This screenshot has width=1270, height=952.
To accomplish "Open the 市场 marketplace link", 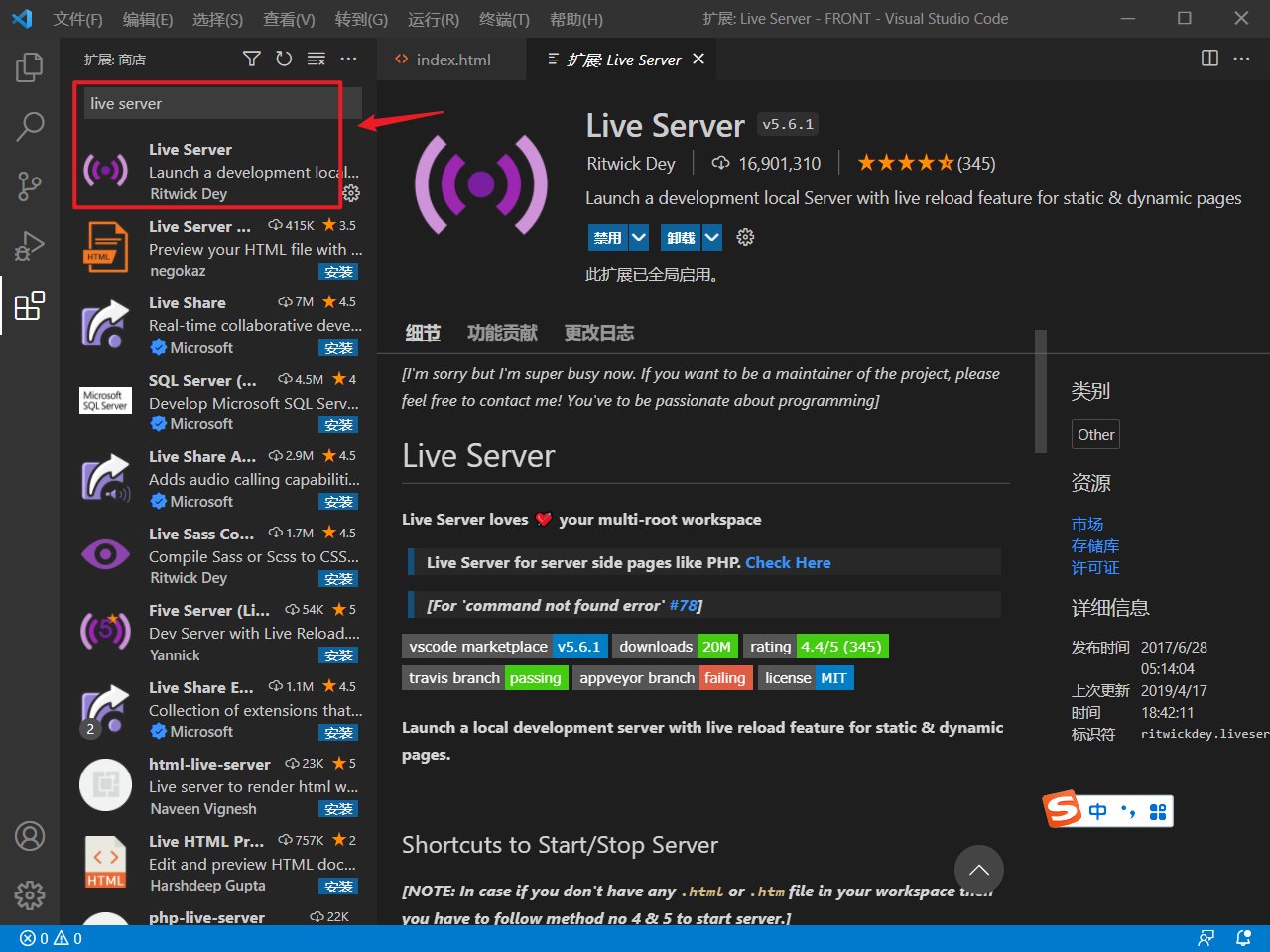I will click(1087, 524).
